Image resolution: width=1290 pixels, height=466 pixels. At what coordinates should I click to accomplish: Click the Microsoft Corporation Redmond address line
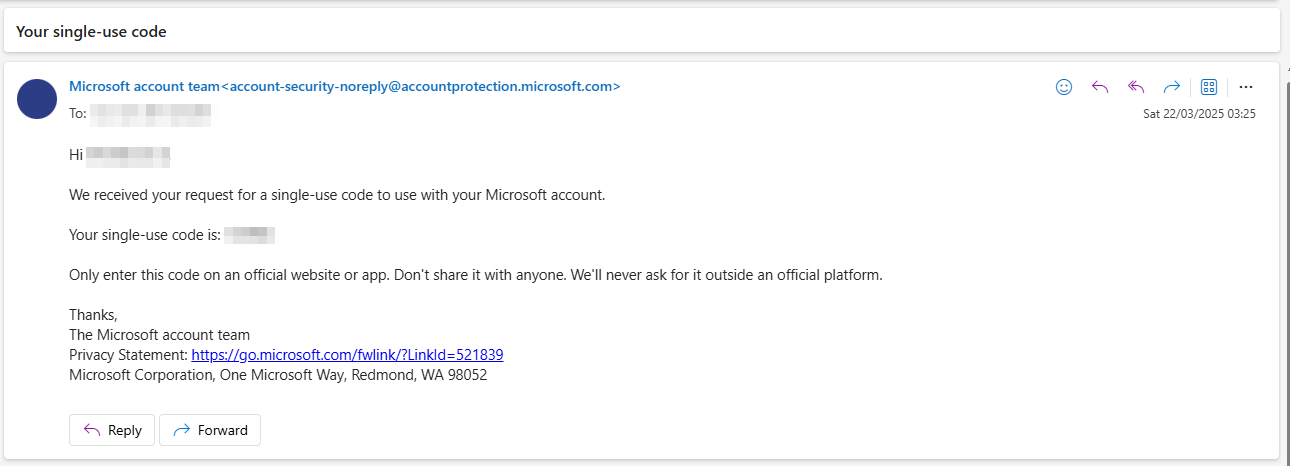click(x=278, y=375)
